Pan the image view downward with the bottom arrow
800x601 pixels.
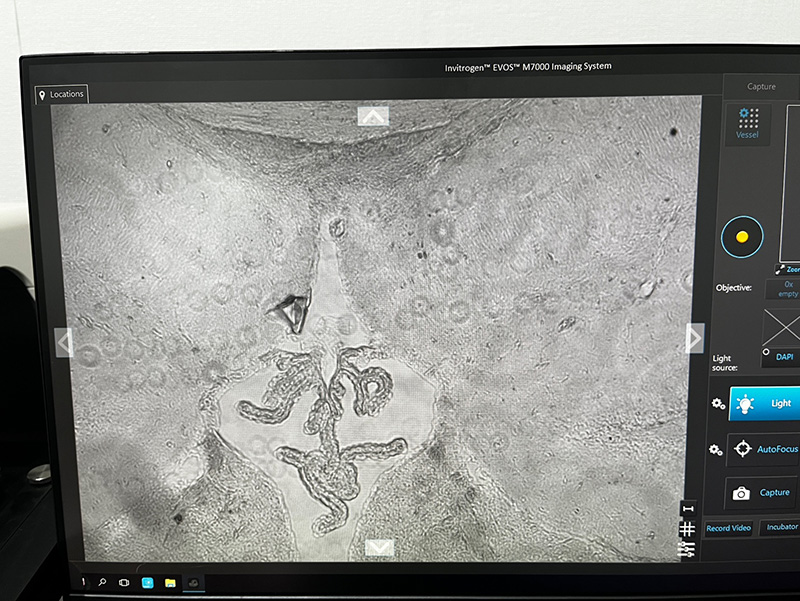click(378, 547)
